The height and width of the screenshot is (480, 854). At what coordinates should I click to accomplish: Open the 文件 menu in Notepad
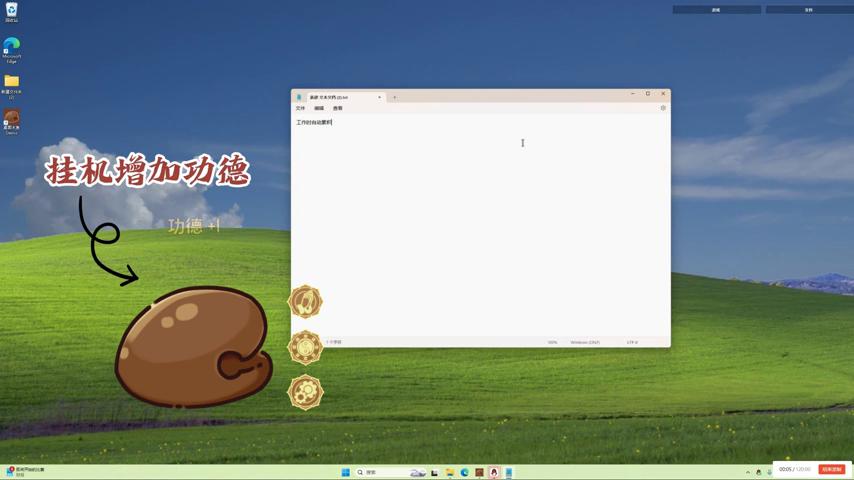click(x=300, y=108)
